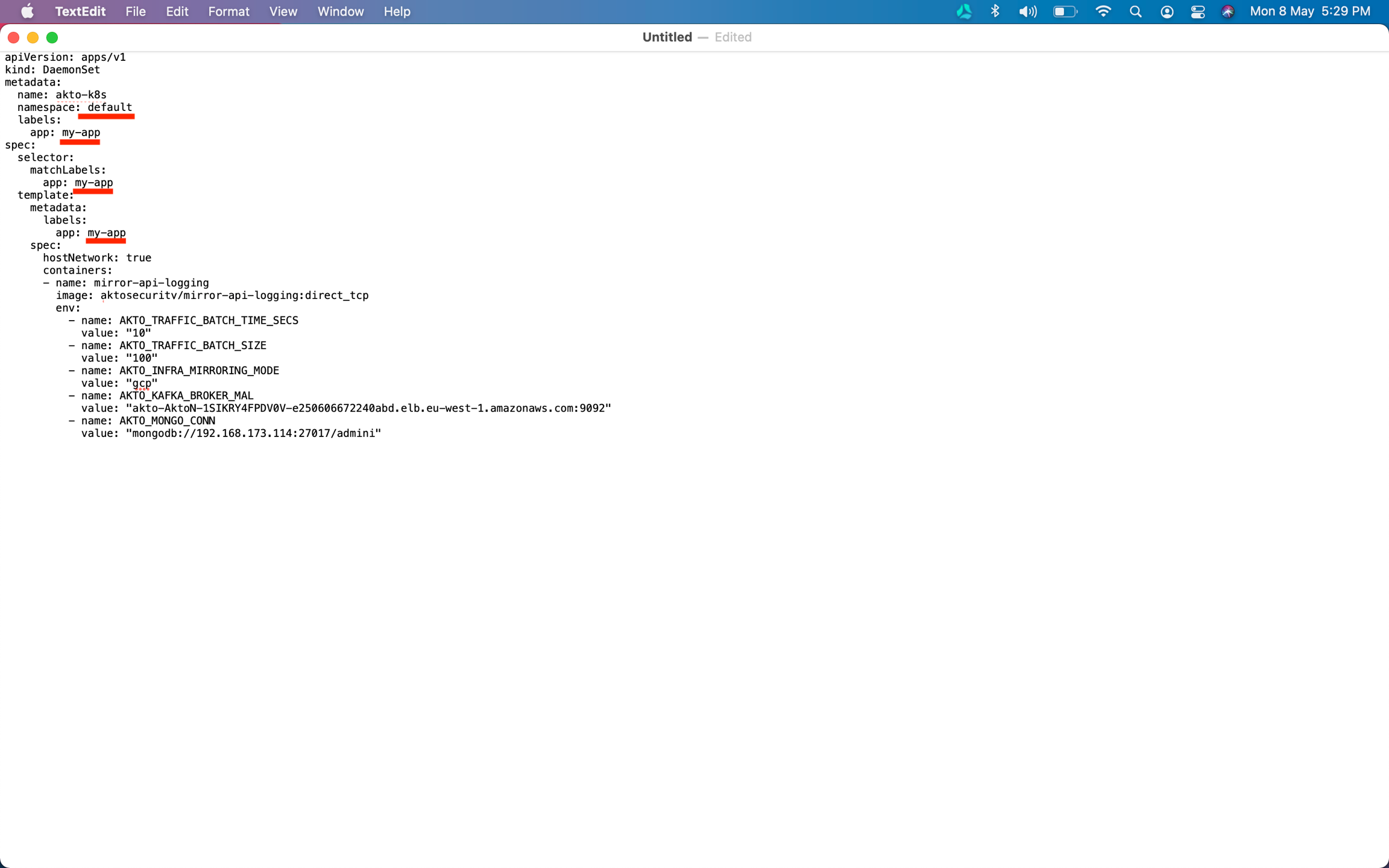Open Control Center
This screenshot has width=1389, height=868.
pos(1198,11)
